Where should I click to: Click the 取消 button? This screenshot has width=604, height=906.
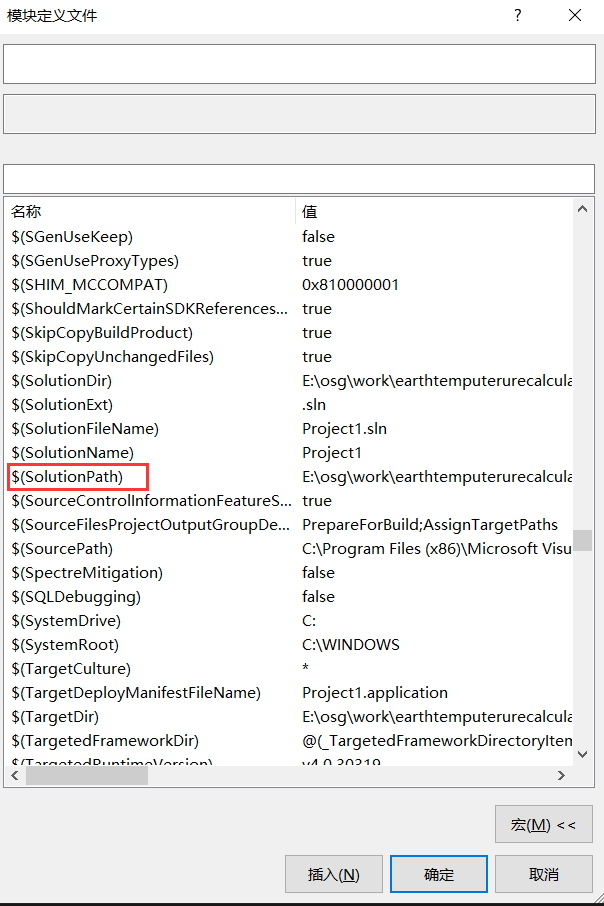click(541, 873)
